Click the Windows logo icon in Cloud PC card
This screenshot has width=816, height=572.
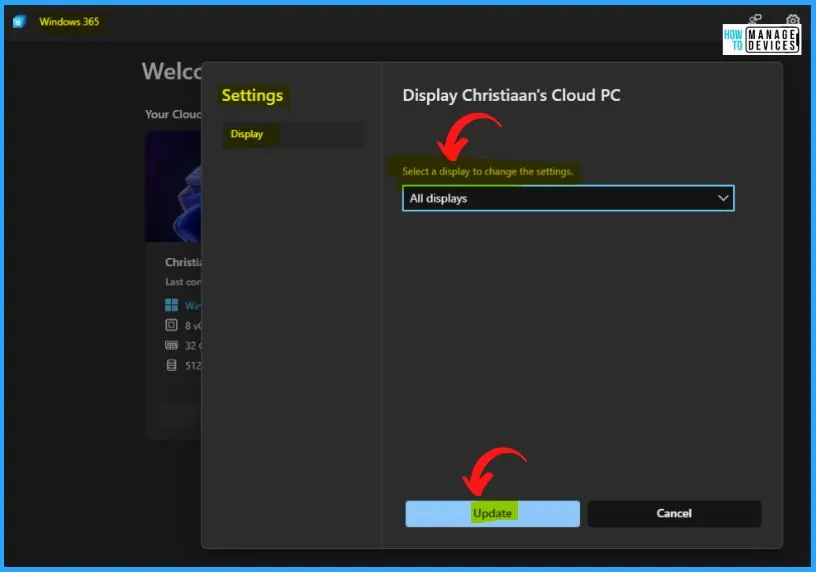[171, 305]
